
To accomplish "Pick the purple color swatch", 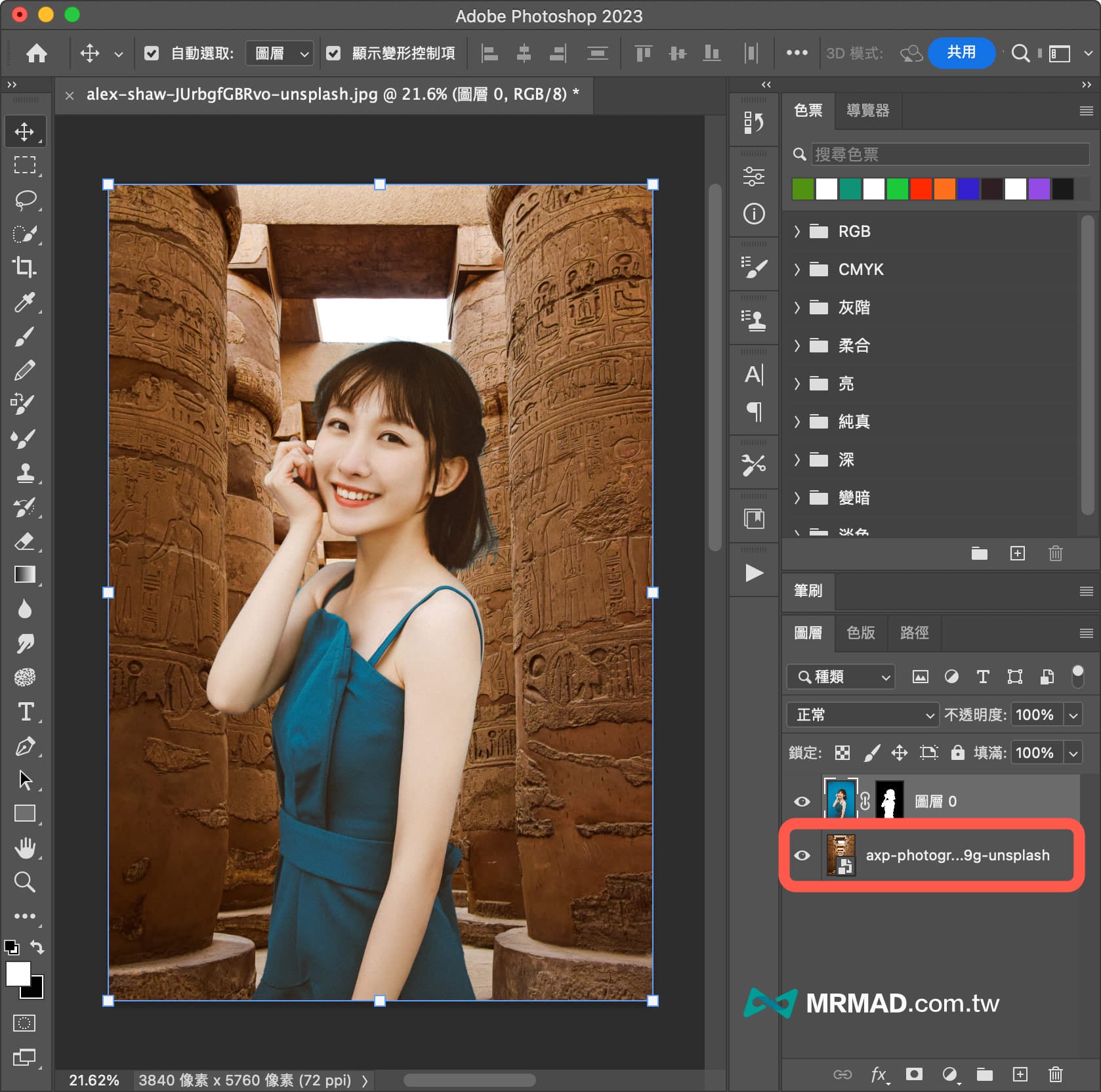I will [x=1039, y=189].
